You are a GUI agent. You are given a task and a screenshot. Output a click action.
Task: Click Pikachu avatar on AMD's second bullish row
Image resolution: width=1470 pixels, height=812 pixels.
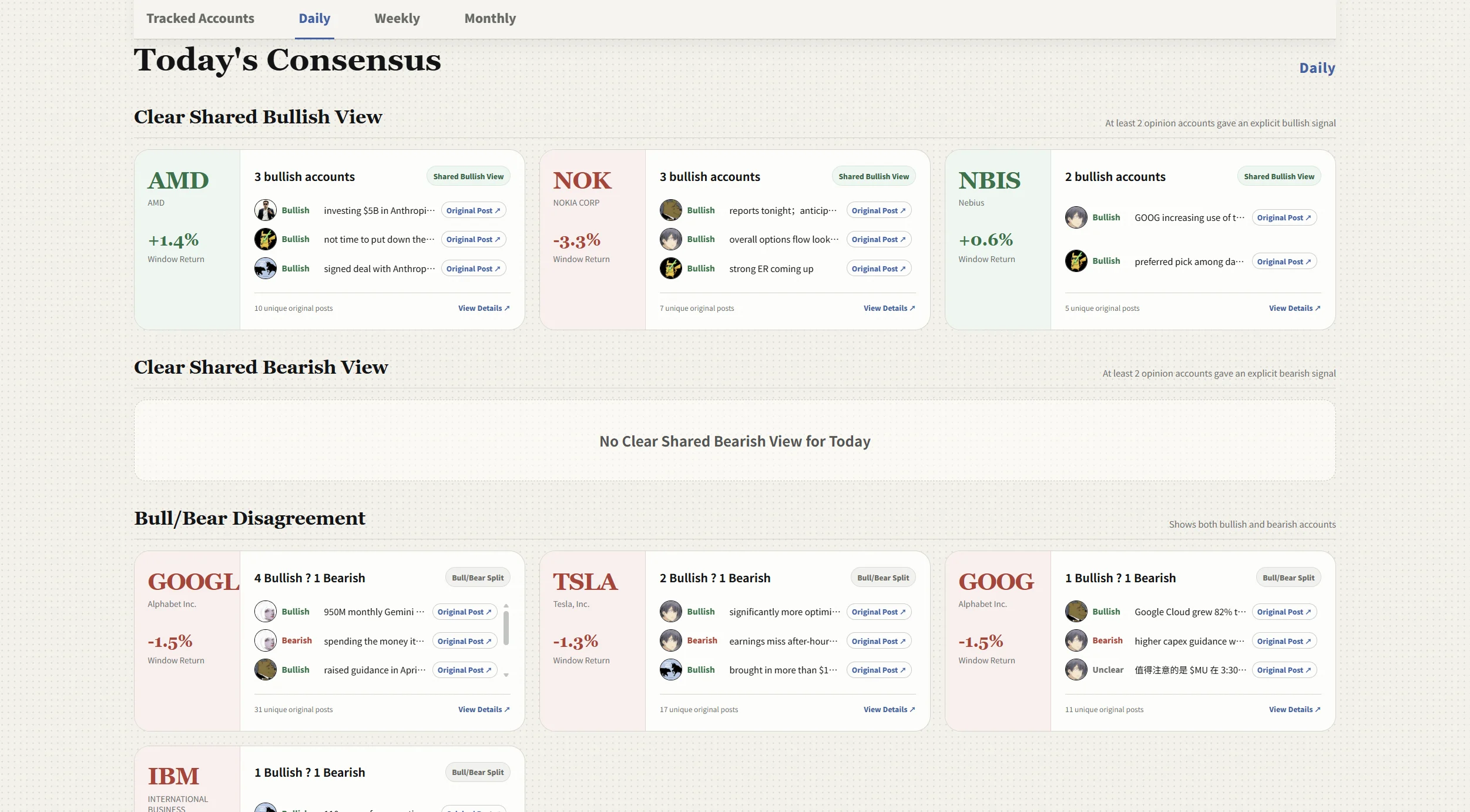point(265,239)
